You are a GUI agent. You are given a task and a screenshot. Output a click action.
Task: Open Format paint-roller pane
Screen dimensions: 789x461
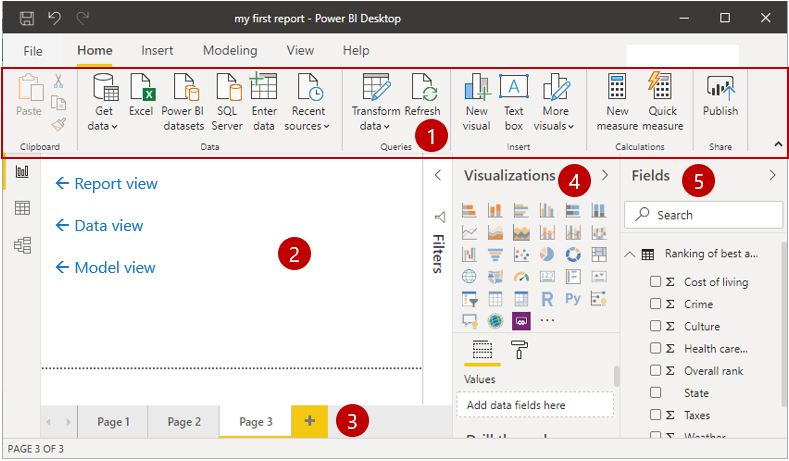point(519,349)
